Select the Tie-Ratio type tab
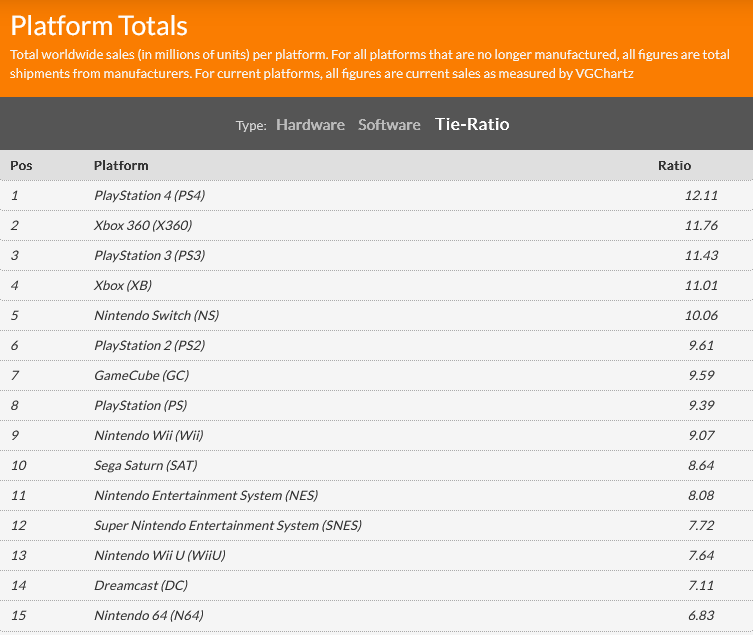Screen dimensions: 753x635 [472, 124]
